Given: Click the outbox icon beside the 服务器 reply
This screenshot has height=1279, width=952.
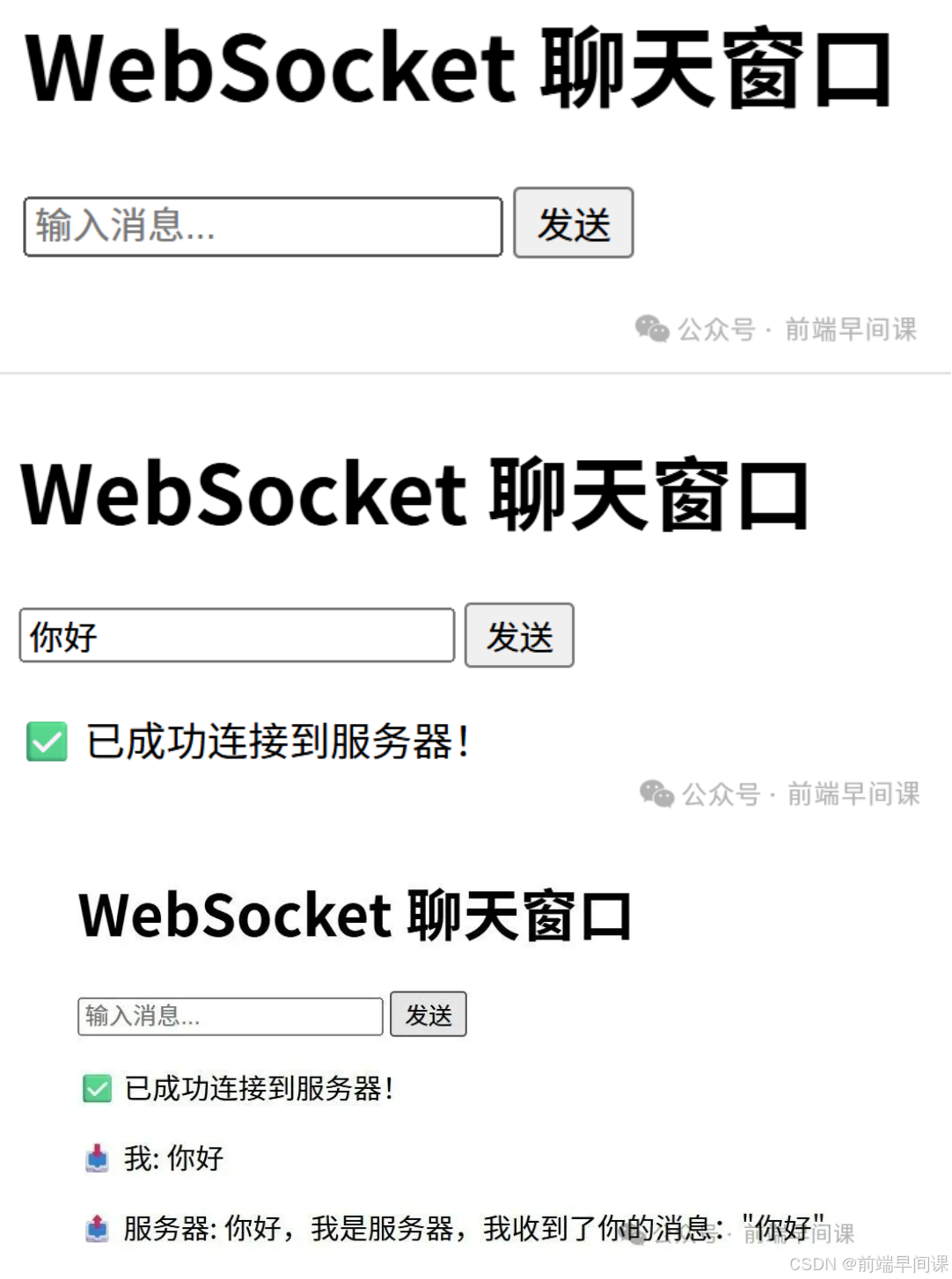Looking at the screenshot, I should point(97,1228).
